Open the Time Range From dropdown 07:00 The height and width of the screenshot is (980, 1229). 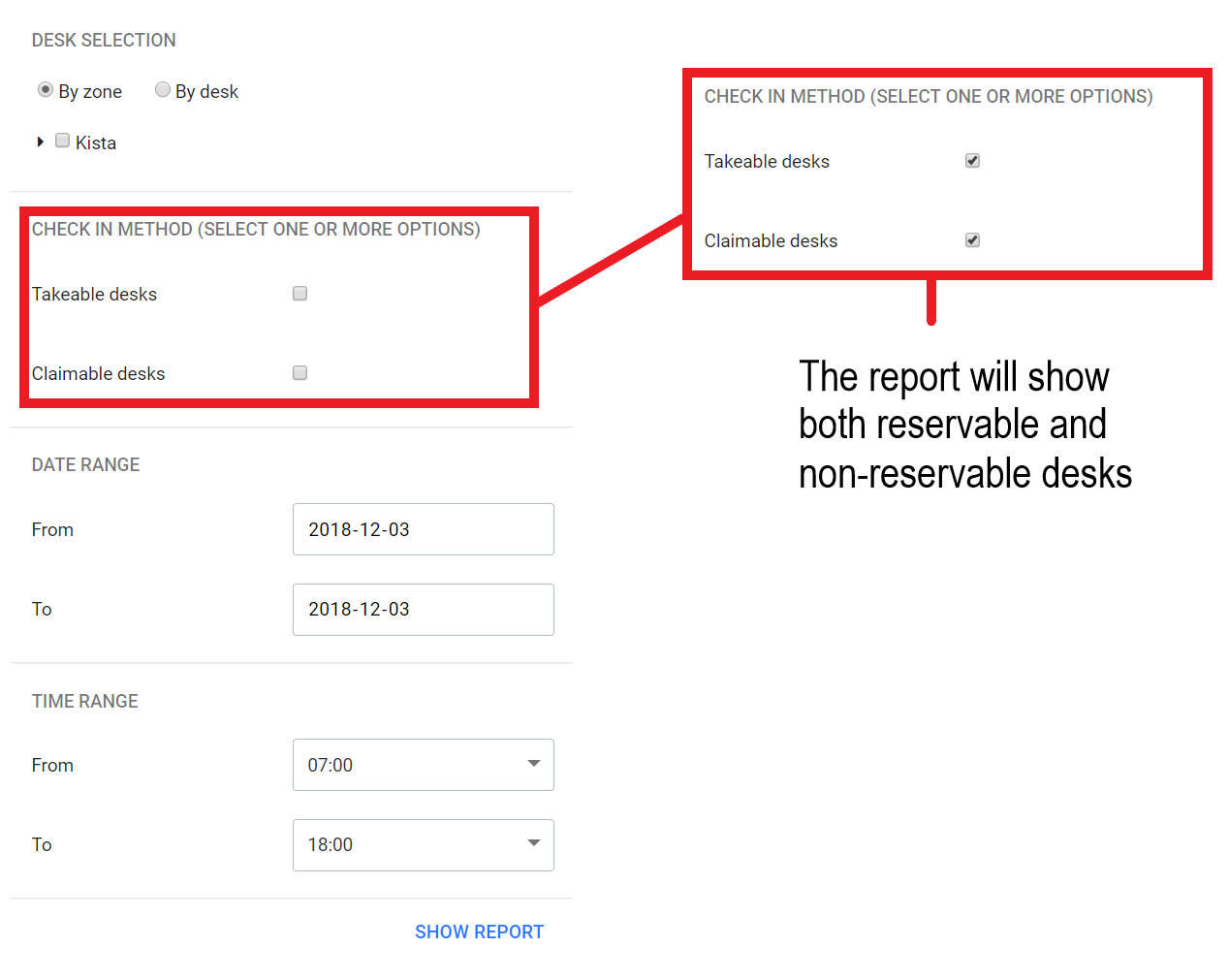(424, 765)
